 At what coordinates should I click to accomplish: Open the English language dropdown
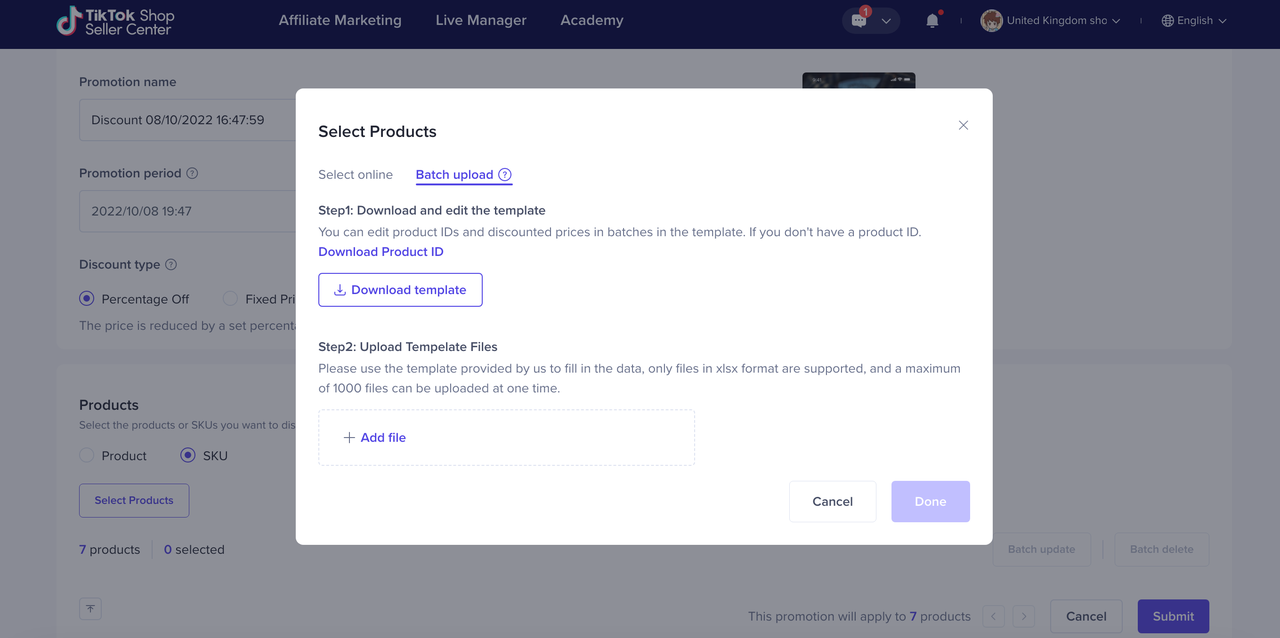click(1194, 21)
